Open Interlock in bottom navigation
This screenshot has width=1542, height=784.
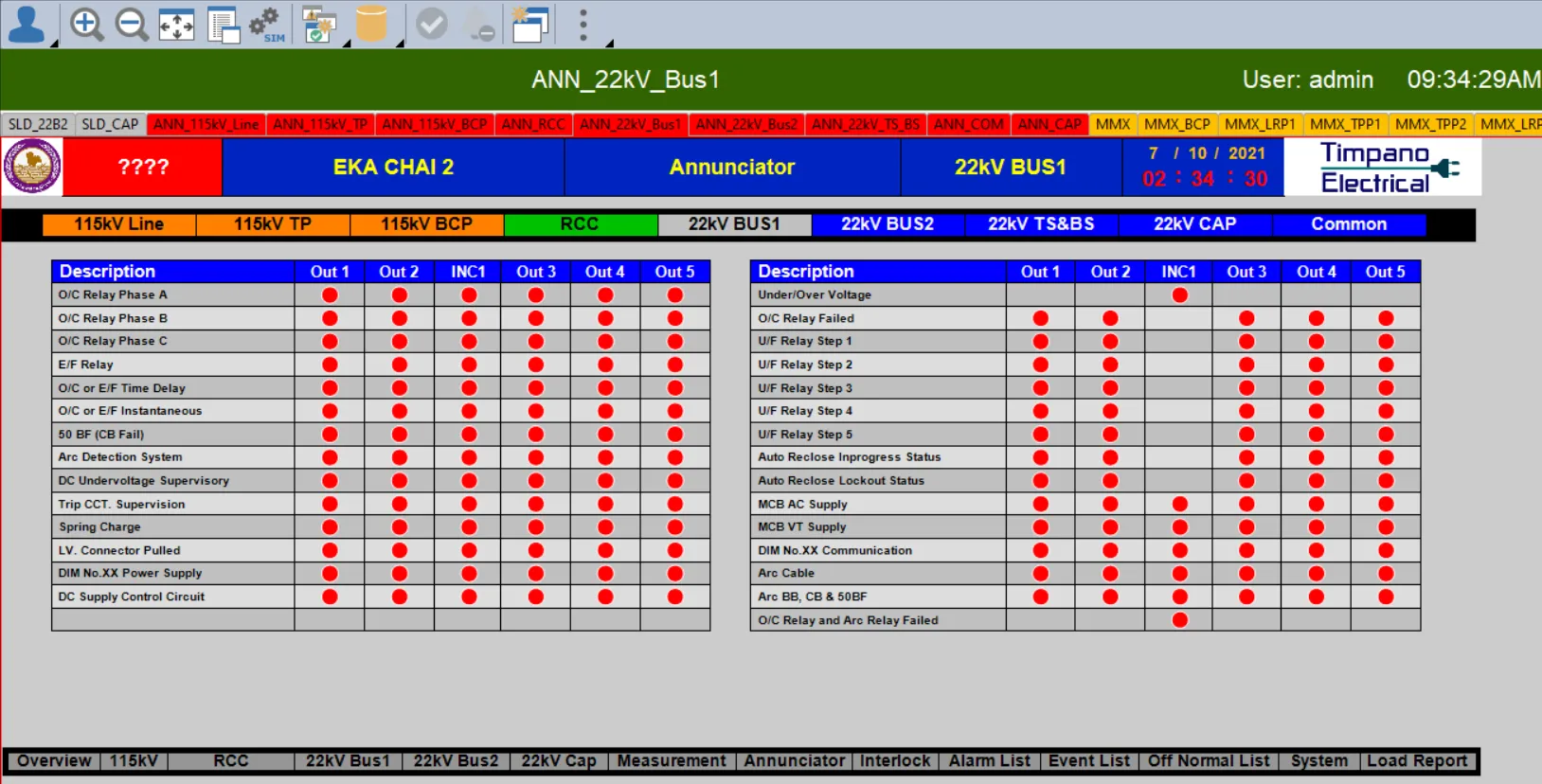pos(895,761)
